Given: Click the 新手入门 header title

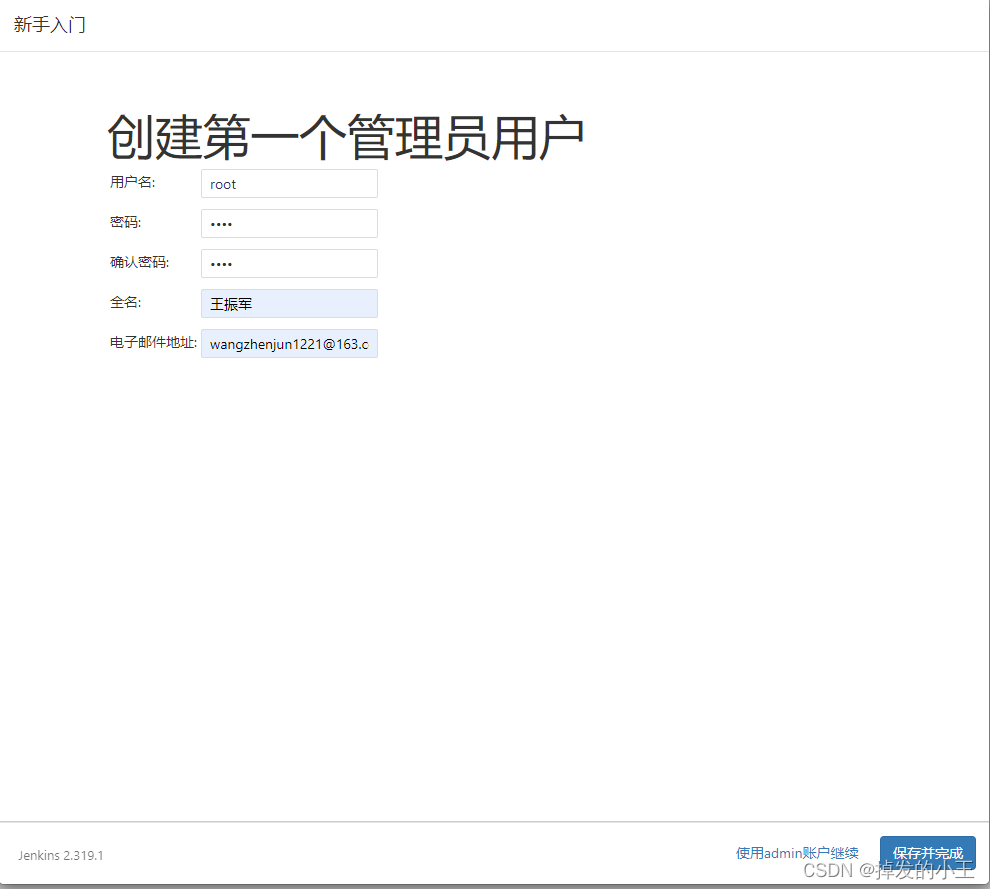Looking at the screenshot, I should pos(48,24).
